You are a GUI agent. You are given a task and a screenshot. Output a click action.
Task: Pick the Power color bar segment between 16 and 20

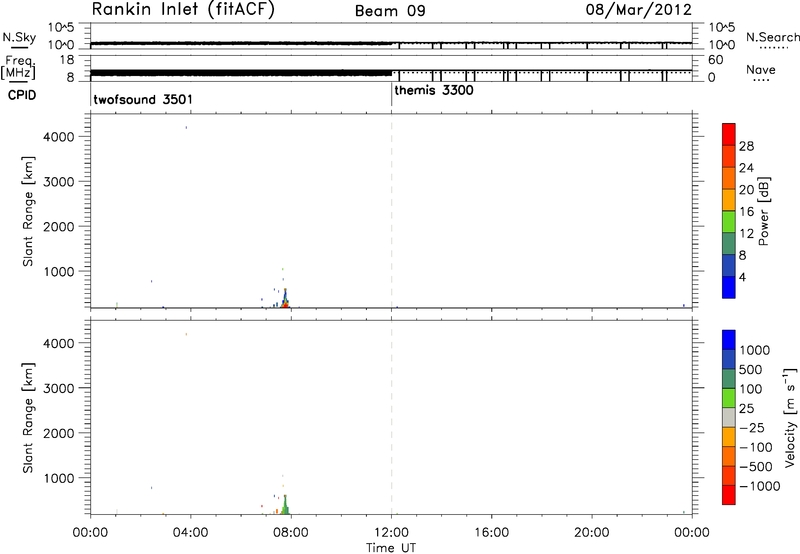[729, 200]
